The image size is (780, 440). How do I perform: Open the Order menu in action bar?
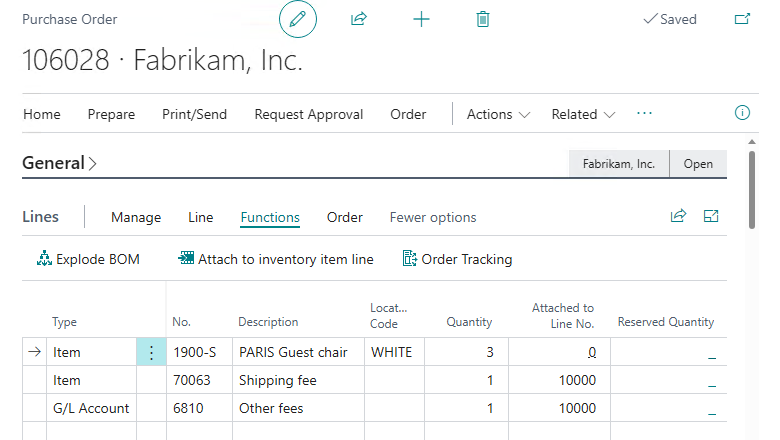(408, 114)
